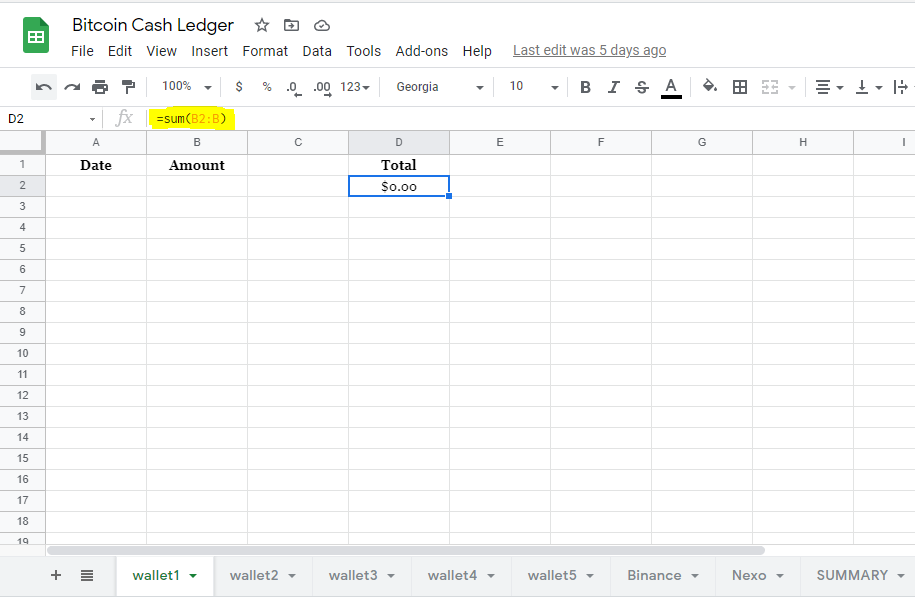Add a new sheet with plus icon
Image resolution: width=915 pixels, height=603 pixels.
(56, 576)
